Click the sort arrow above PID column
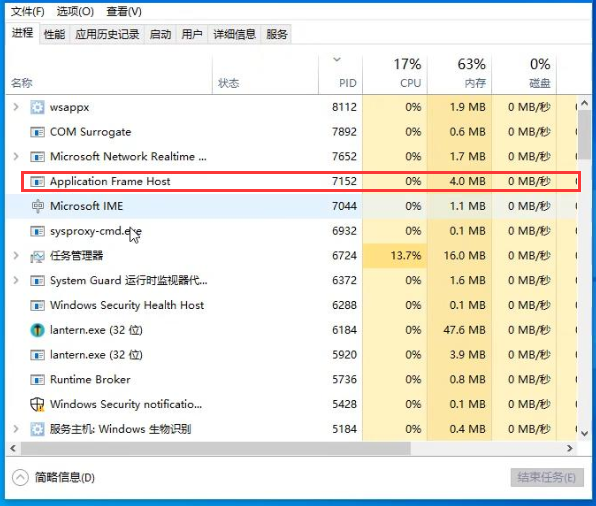Image resolution: width=596 pixels, height=506 pixels. (x=337, y=60)
